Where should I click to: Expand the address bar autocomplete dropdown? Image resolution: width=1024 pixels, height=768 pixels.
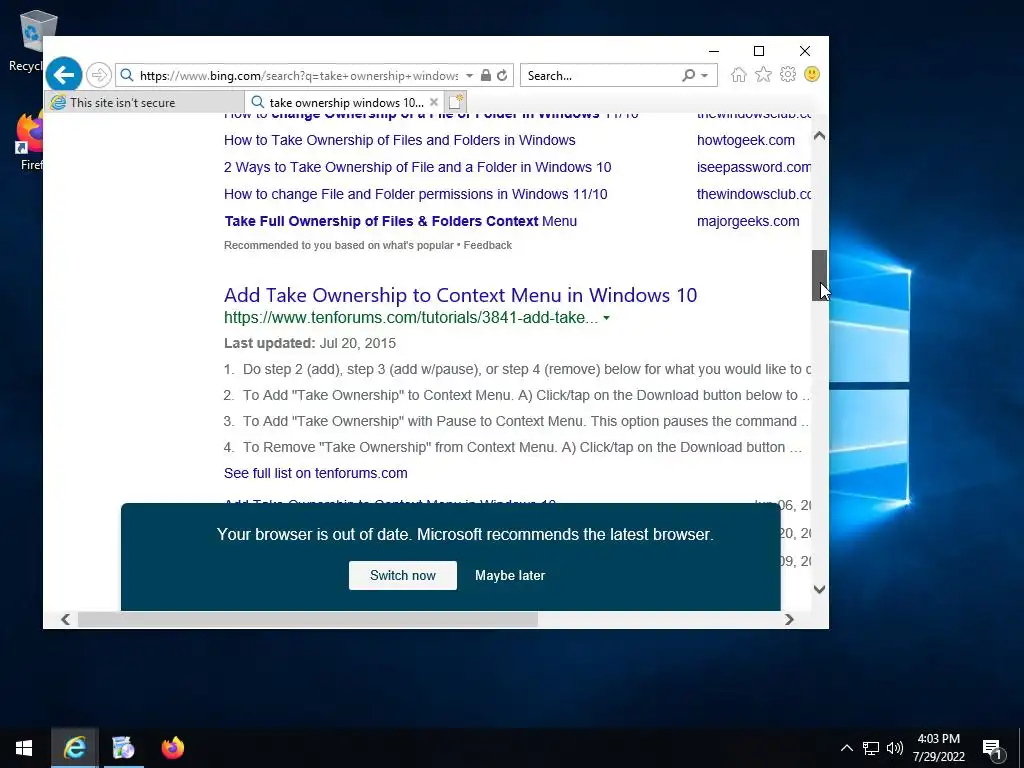point(470,75)
